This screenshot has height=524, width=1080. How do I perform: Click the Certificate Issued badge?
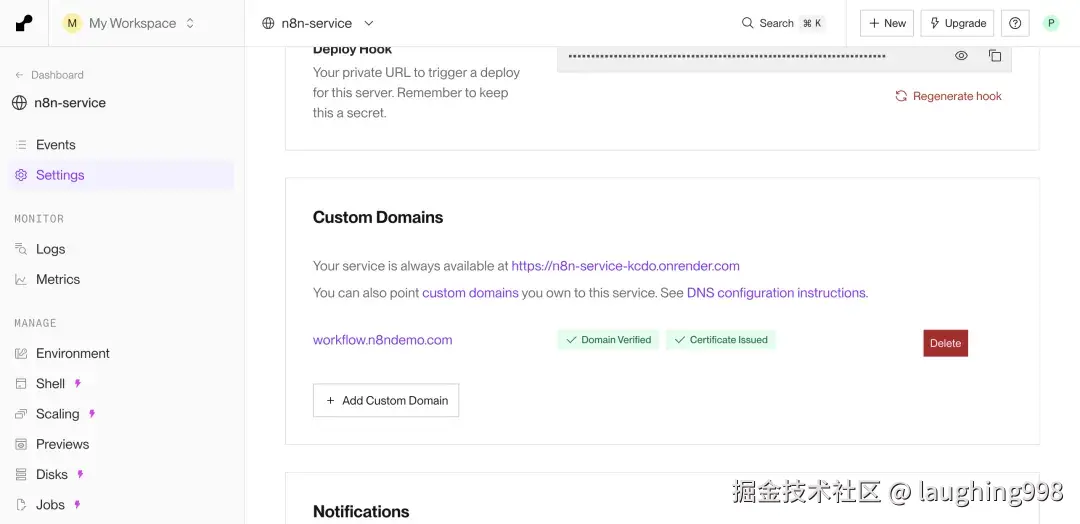[x=720, y=339]
